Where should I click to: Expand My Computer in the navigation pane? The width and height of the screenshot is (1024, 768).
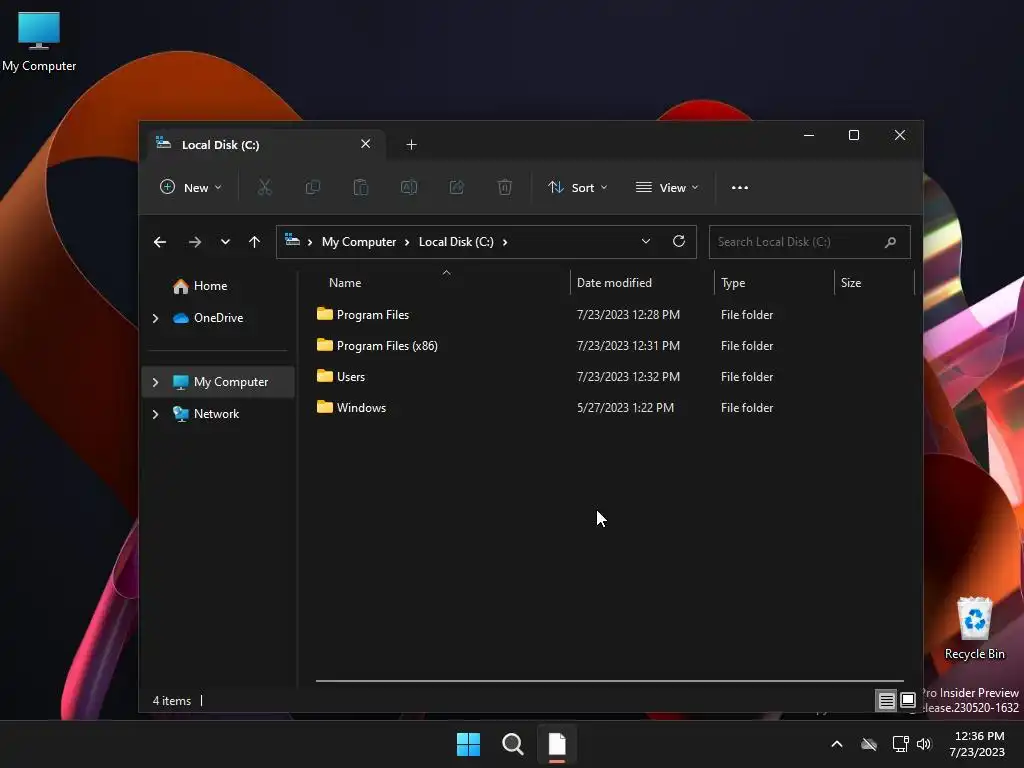[x=155, y=382]
